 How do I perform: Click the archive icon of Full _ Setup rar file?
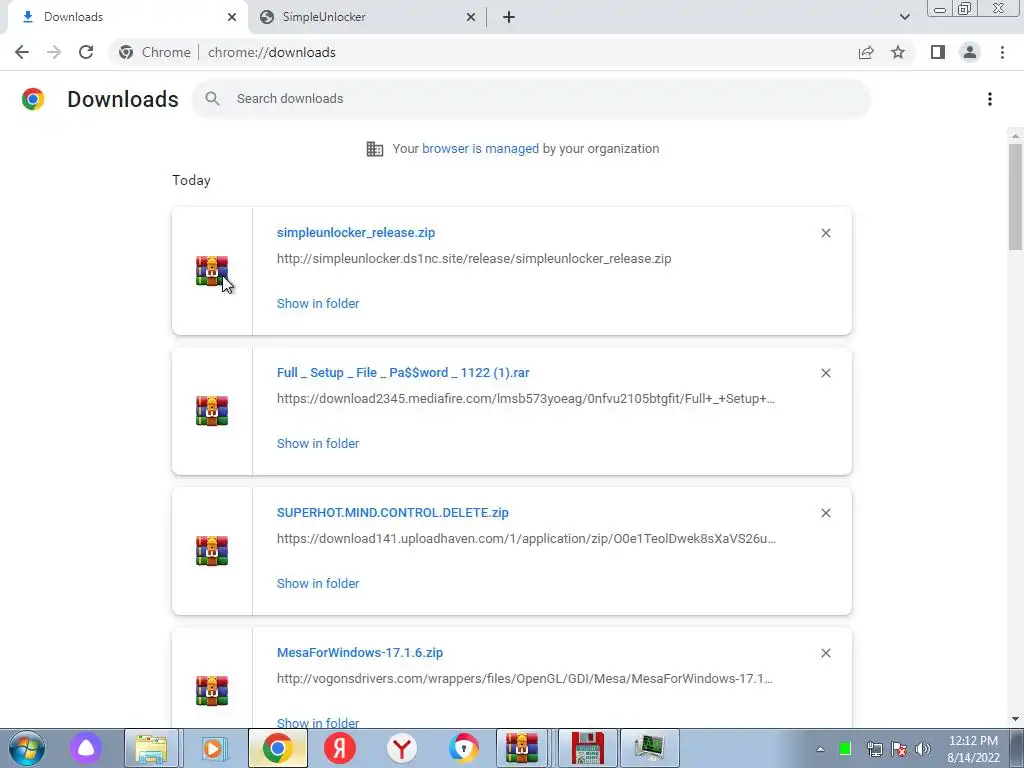point(212,411)
